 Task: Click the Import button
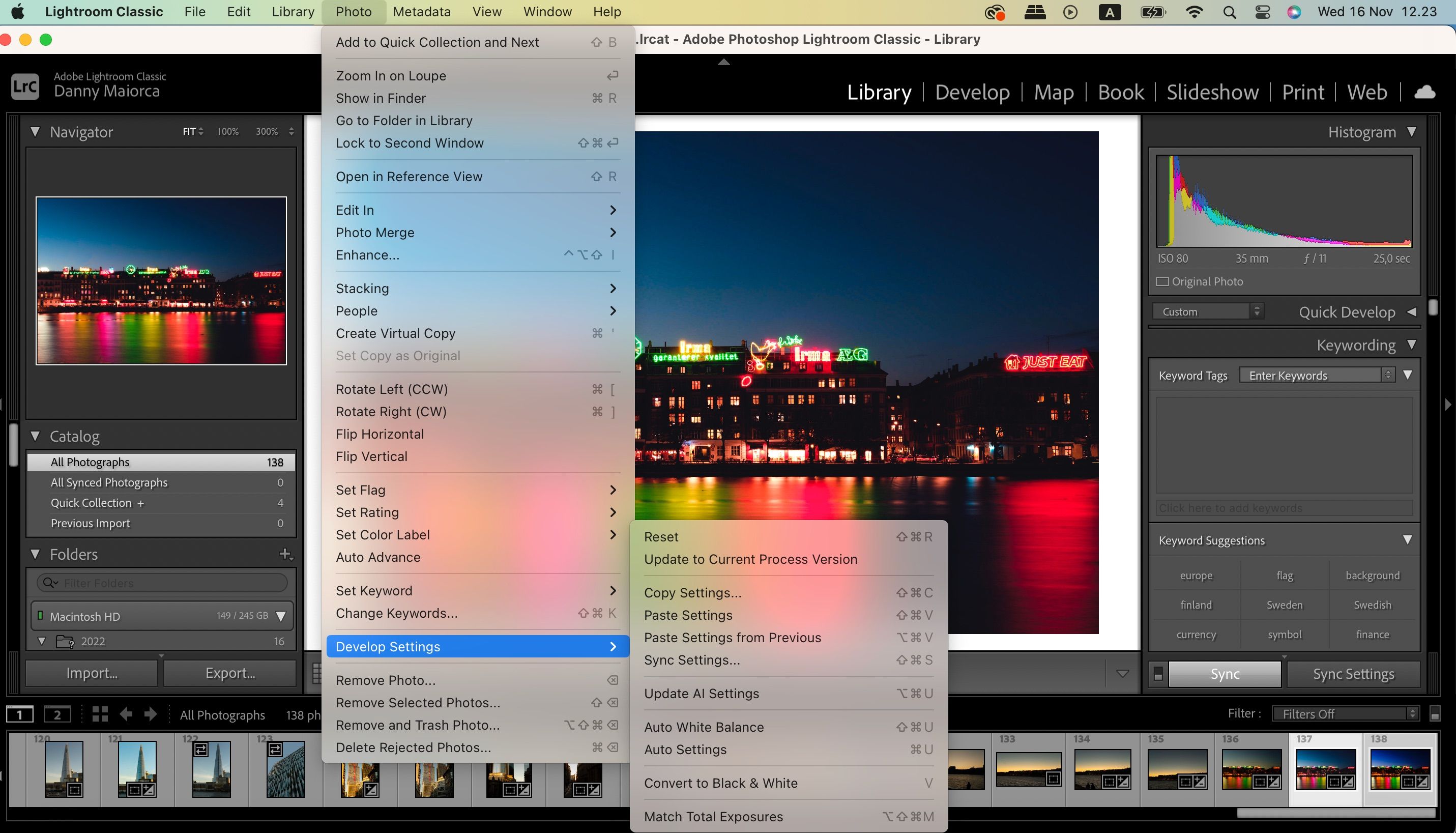92,673
